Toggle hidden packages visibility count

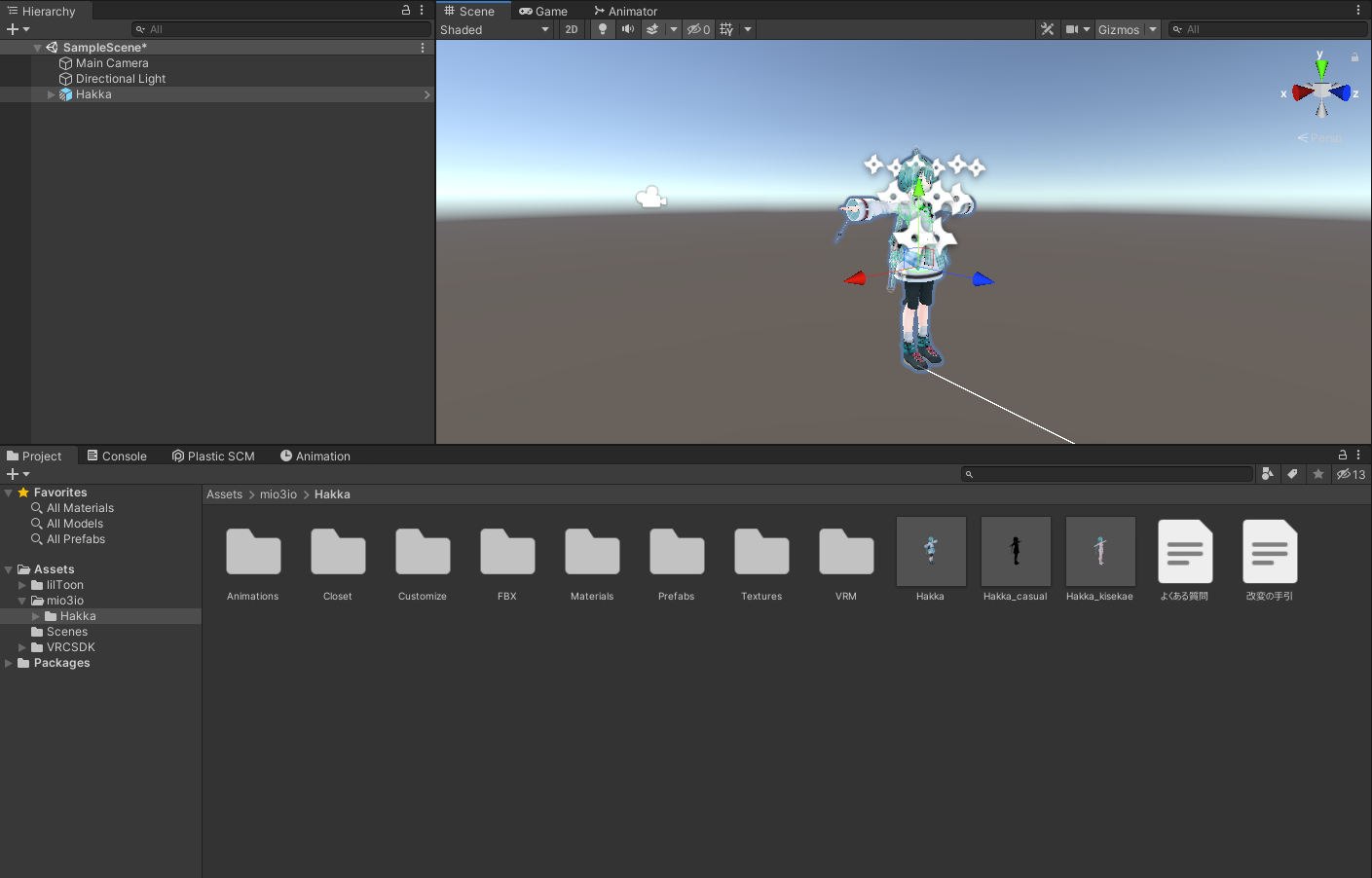tap(1352, 474)
